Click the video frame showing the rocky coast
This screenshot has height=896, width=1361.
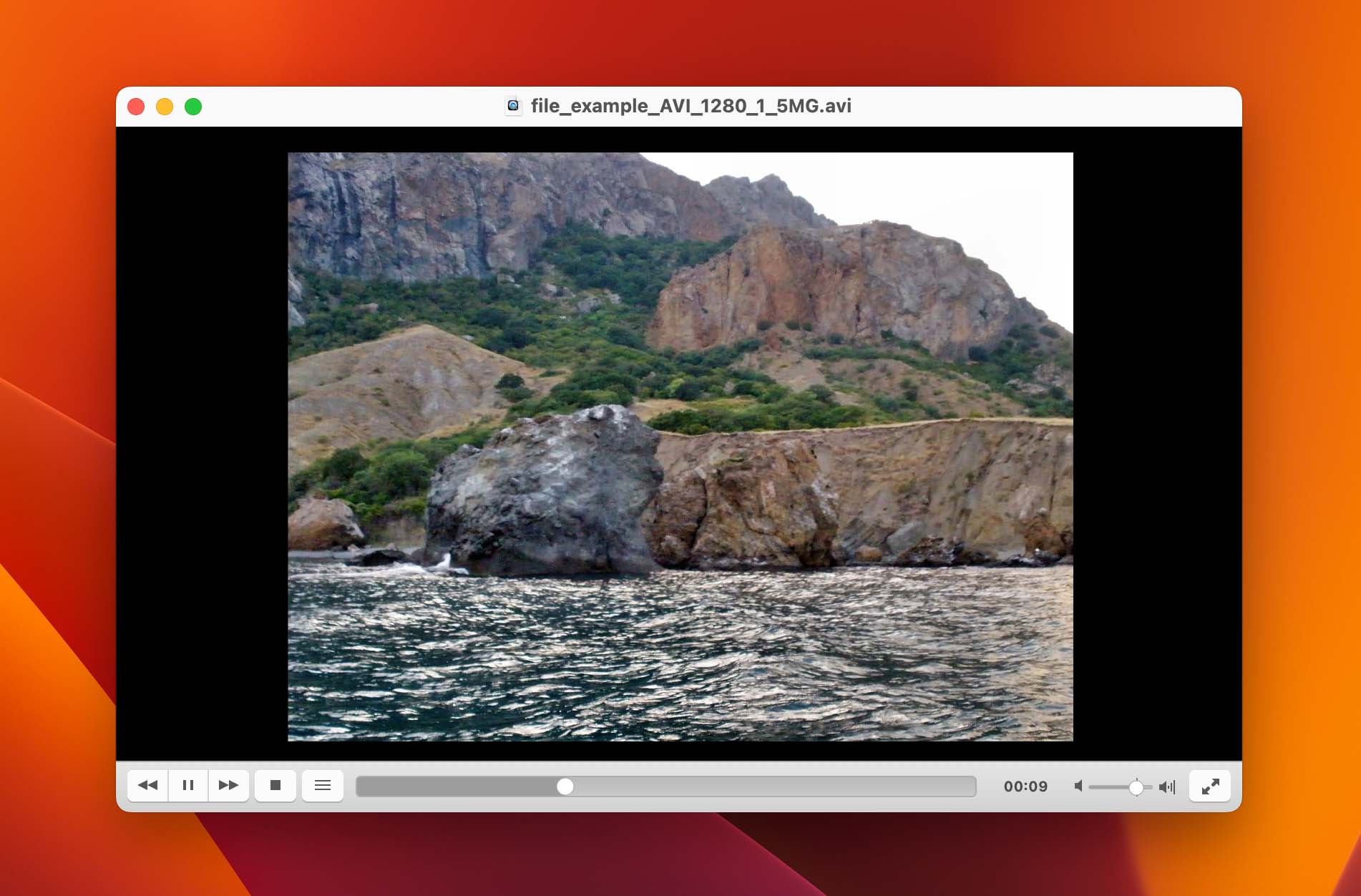click(680, 447)
